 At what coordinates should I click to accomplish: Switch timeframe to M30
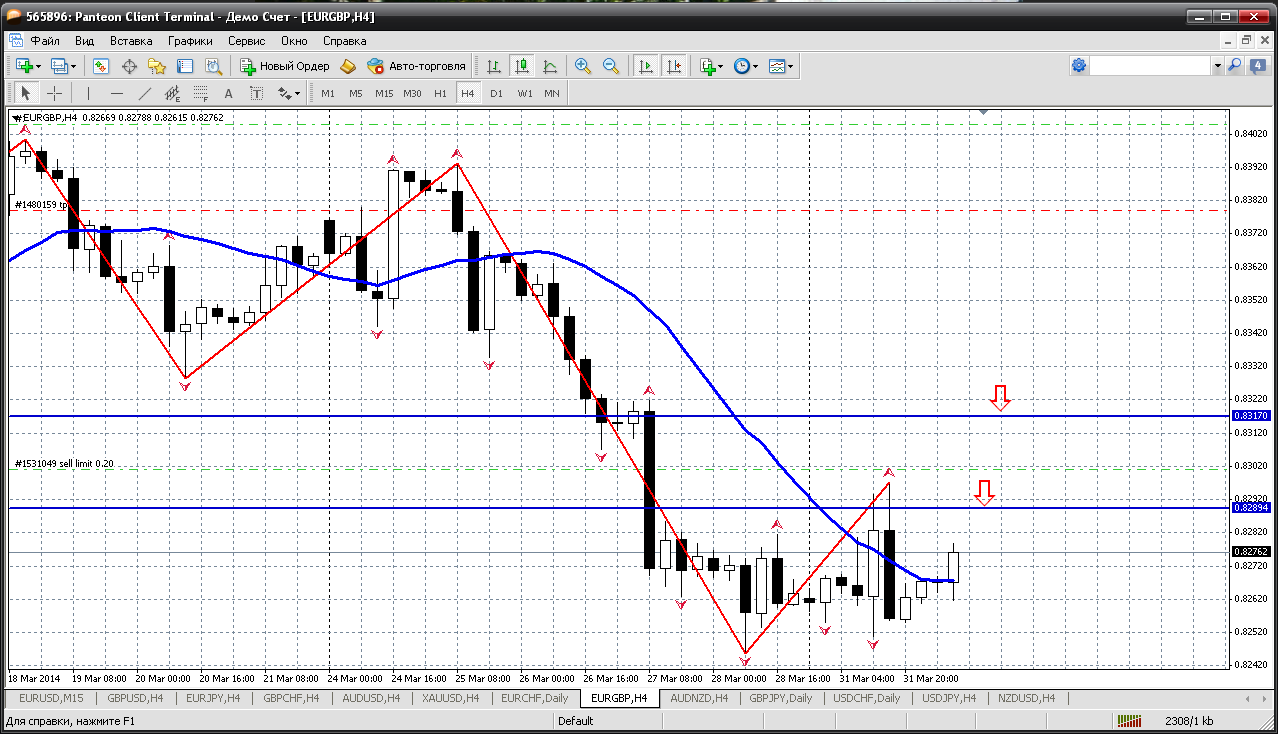click(412, 93)
